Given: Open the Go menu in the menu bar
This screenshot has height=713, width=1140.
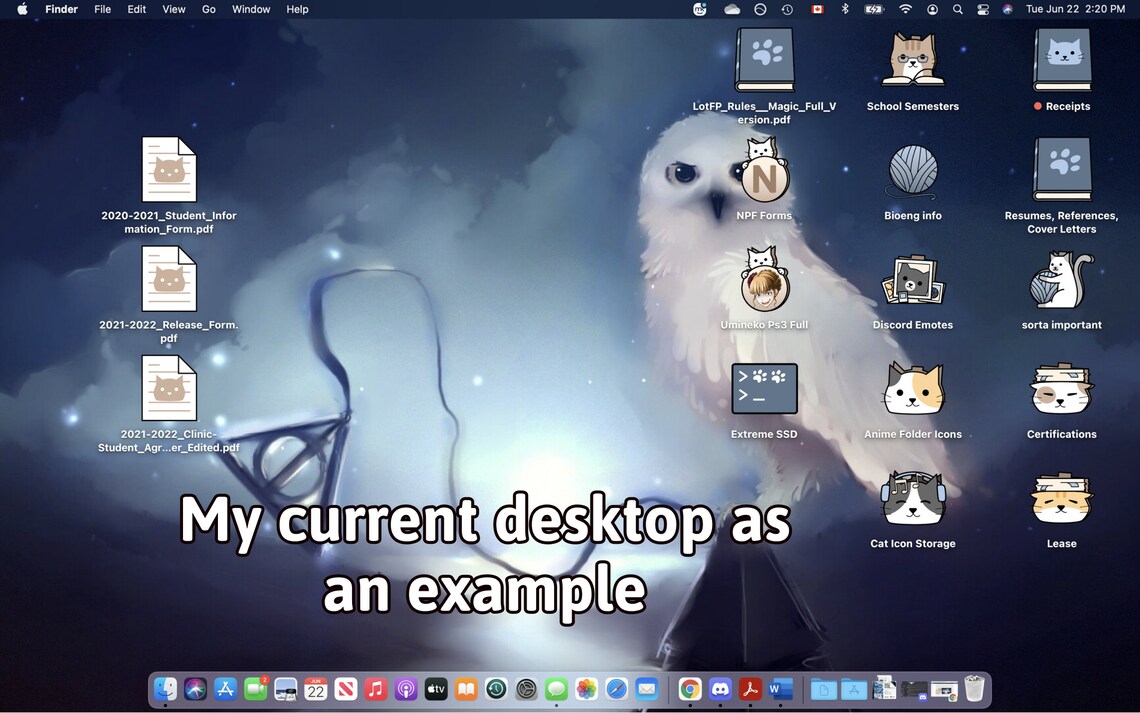Looking at the screenshot, I should [208, 9].
